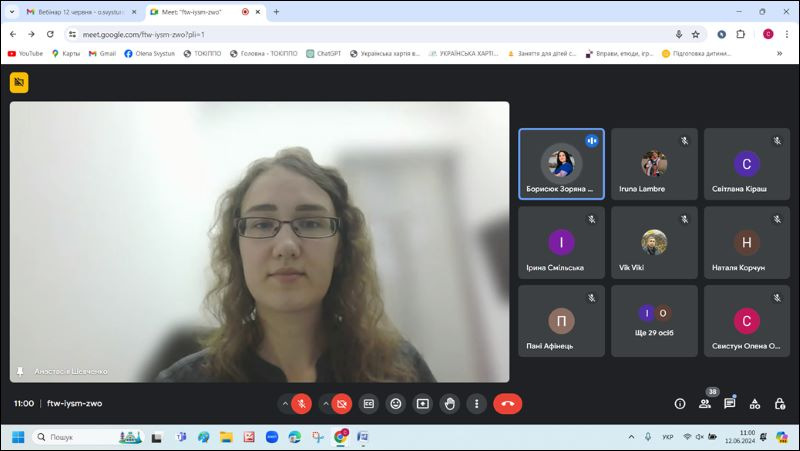Select the Свистун Олена participant tile
This screenshot has width=800, height=451.
click(x=747, y=321)
